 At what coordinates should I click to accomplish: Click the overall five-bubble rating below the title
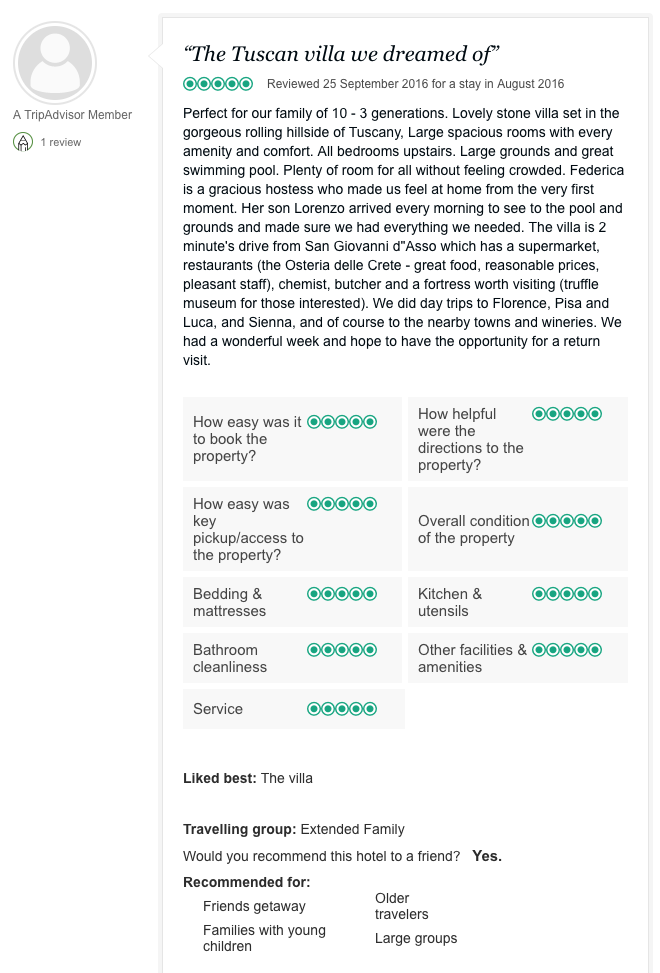(x=218, y=84)
